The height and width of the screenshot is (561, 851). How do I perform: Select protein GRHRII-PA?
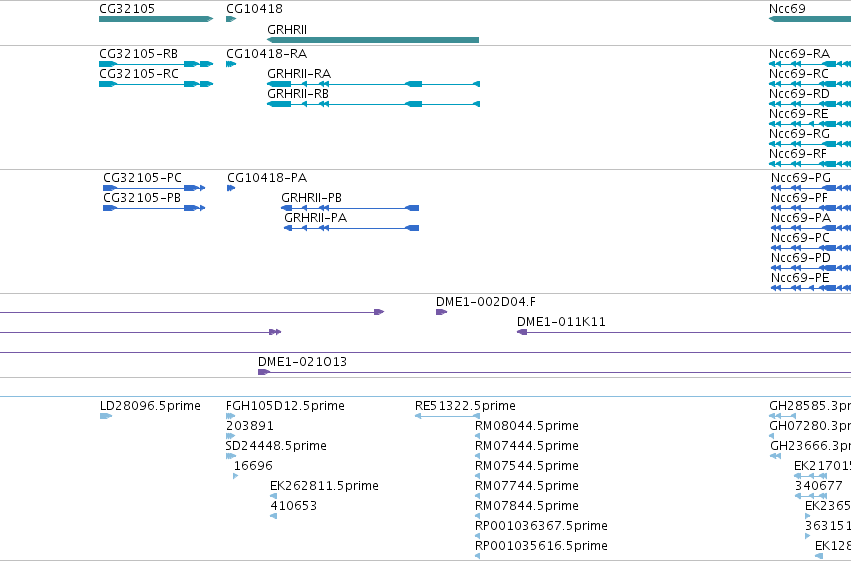coord(352,228)
